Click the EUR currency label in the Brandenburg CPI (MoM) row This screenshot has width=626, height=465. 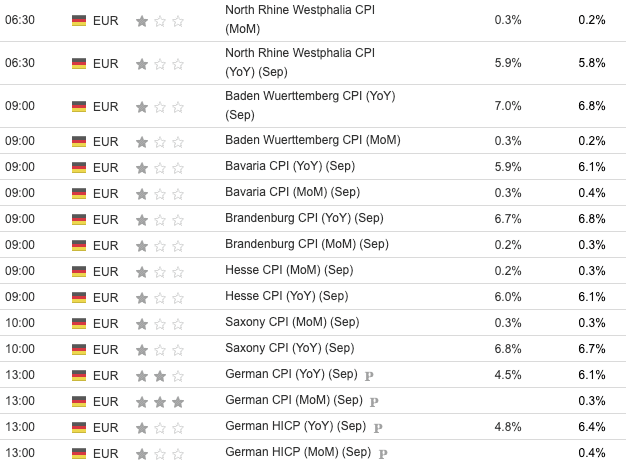pos(105,244)
